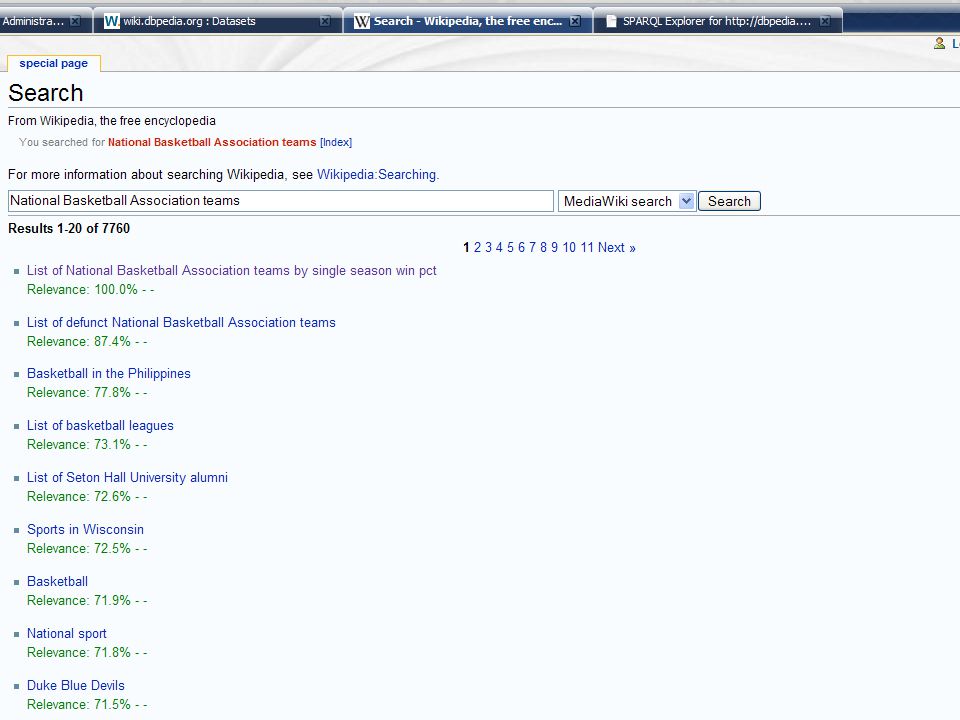Go to results page 4

point(499,247)
